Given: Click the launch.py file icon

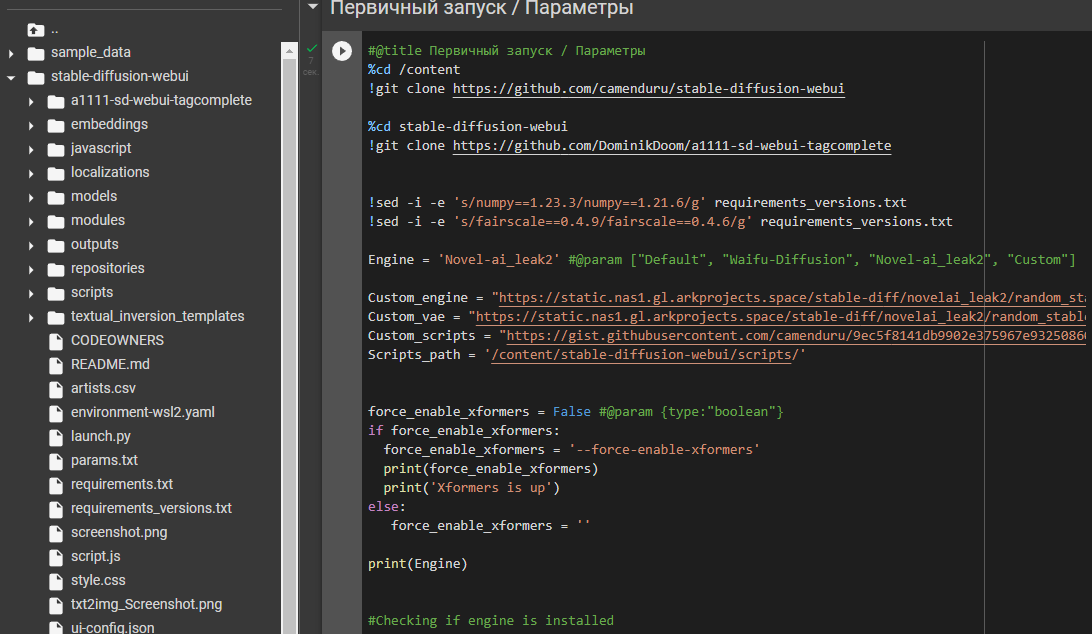Looking at the screenshot, I should pos(55,436).
